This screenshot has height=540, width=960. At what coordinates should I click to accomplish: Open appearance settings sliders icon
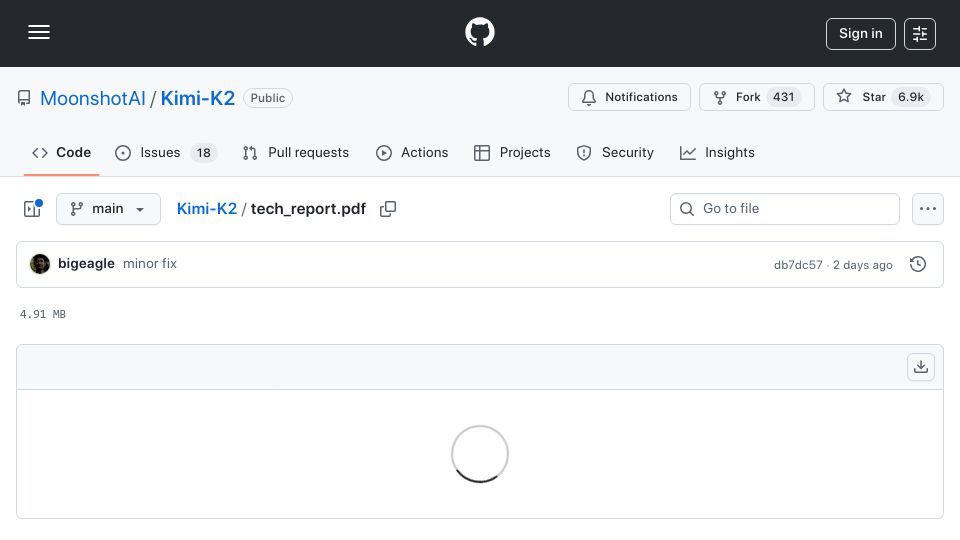click(920, 34)
